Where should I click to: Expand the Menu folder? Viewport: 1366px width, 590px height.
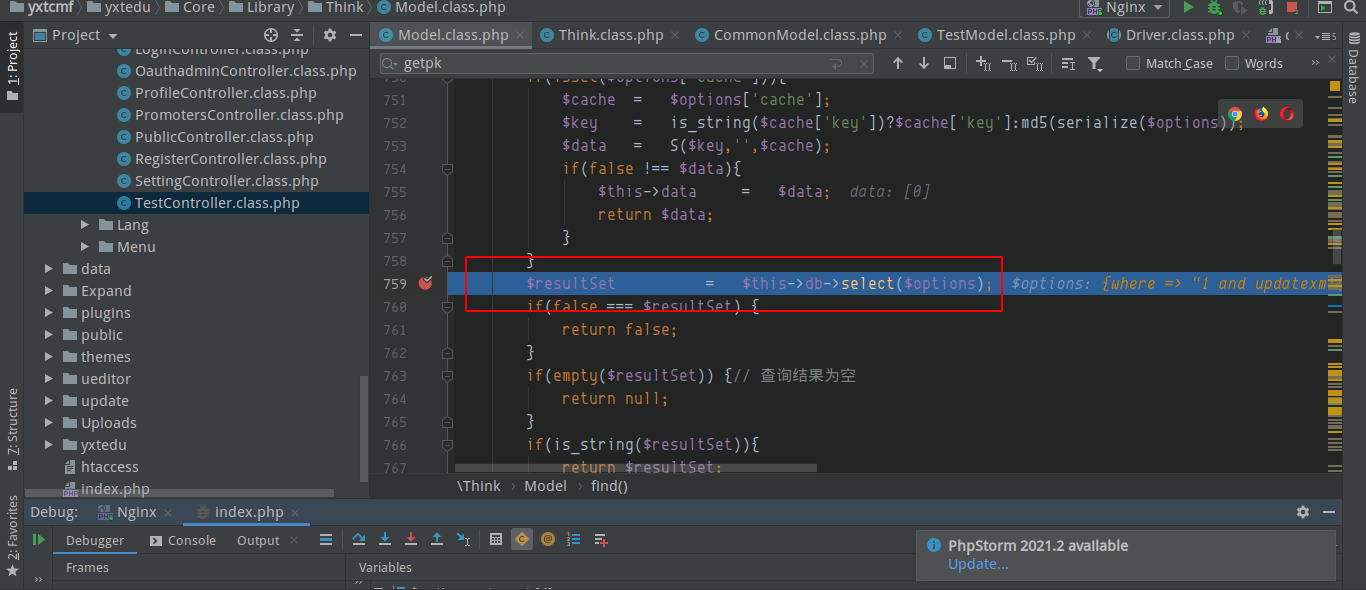pyautogui.click(x=86, y=247)
